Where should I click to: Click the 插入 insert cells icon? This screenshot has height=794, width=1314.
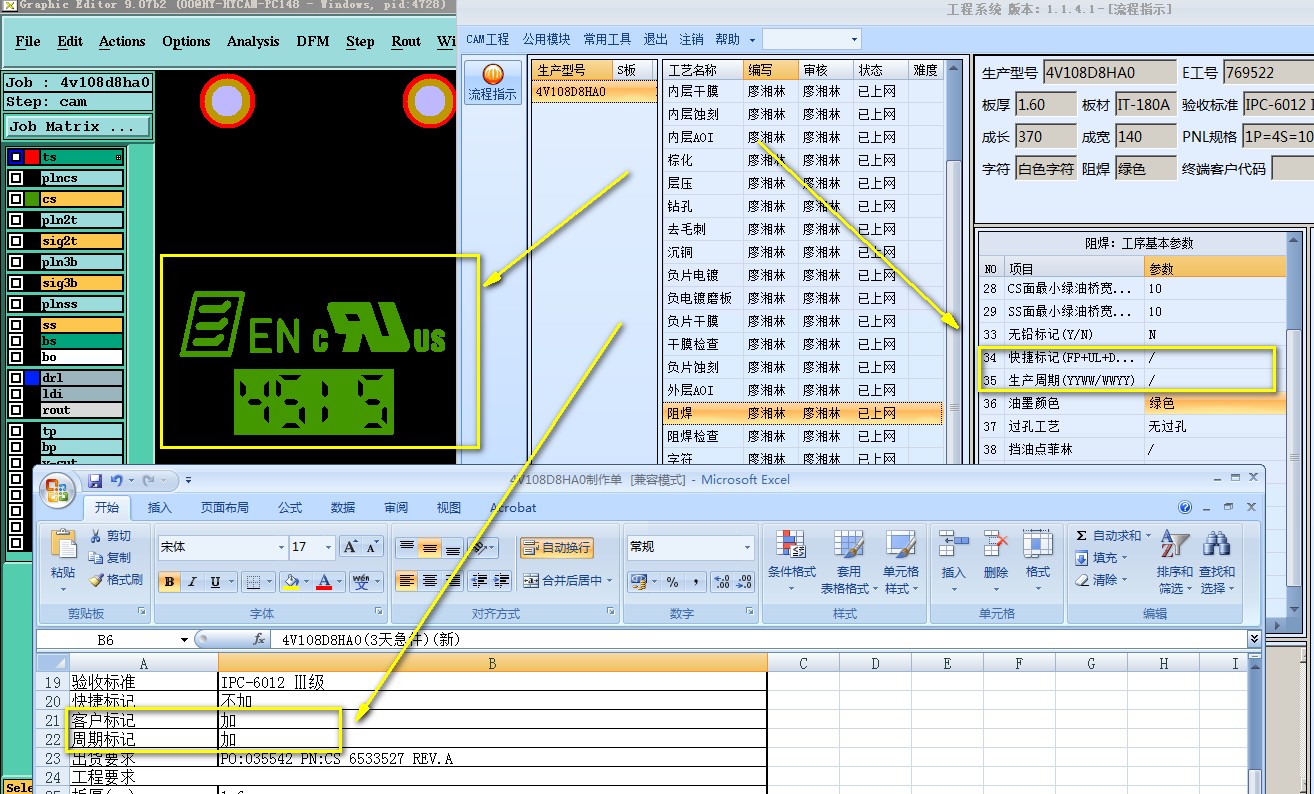tap(953, 560)
